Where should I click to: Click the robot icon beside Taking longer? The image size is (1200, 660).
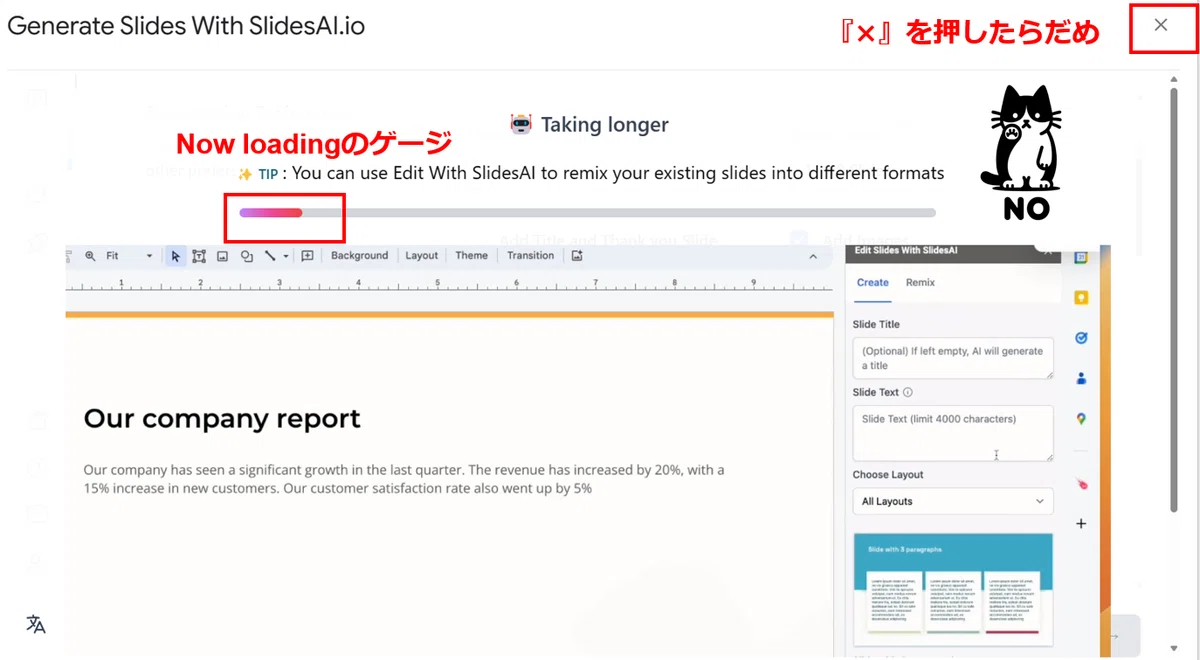(521, 124)
